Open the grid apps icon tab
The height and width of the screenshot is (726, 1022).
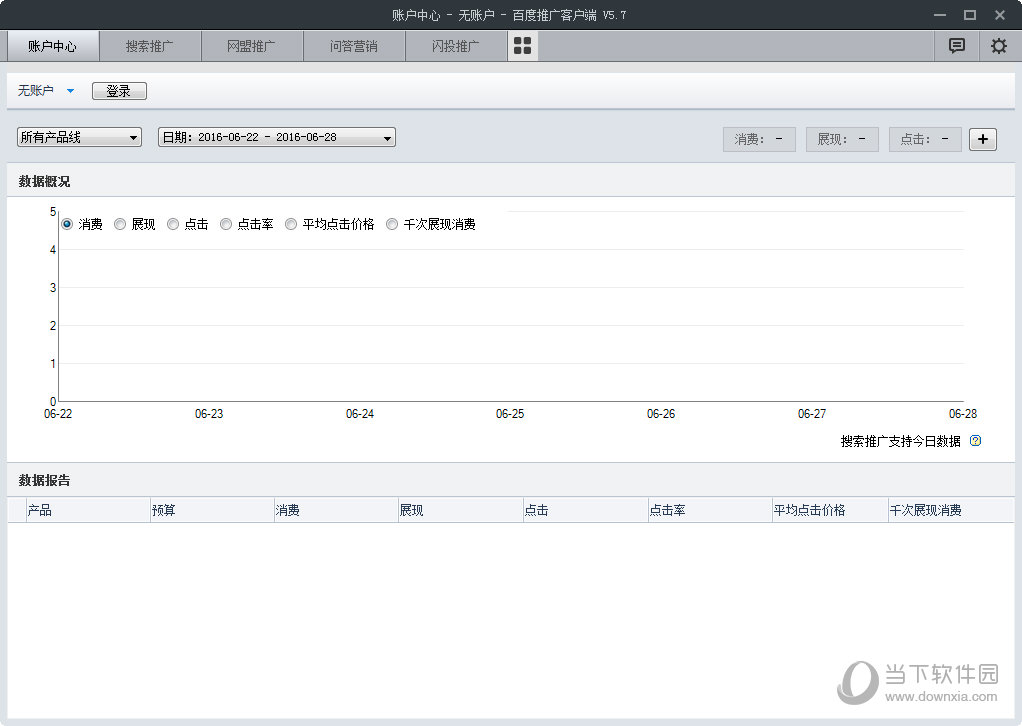click(x=523, y=46)
